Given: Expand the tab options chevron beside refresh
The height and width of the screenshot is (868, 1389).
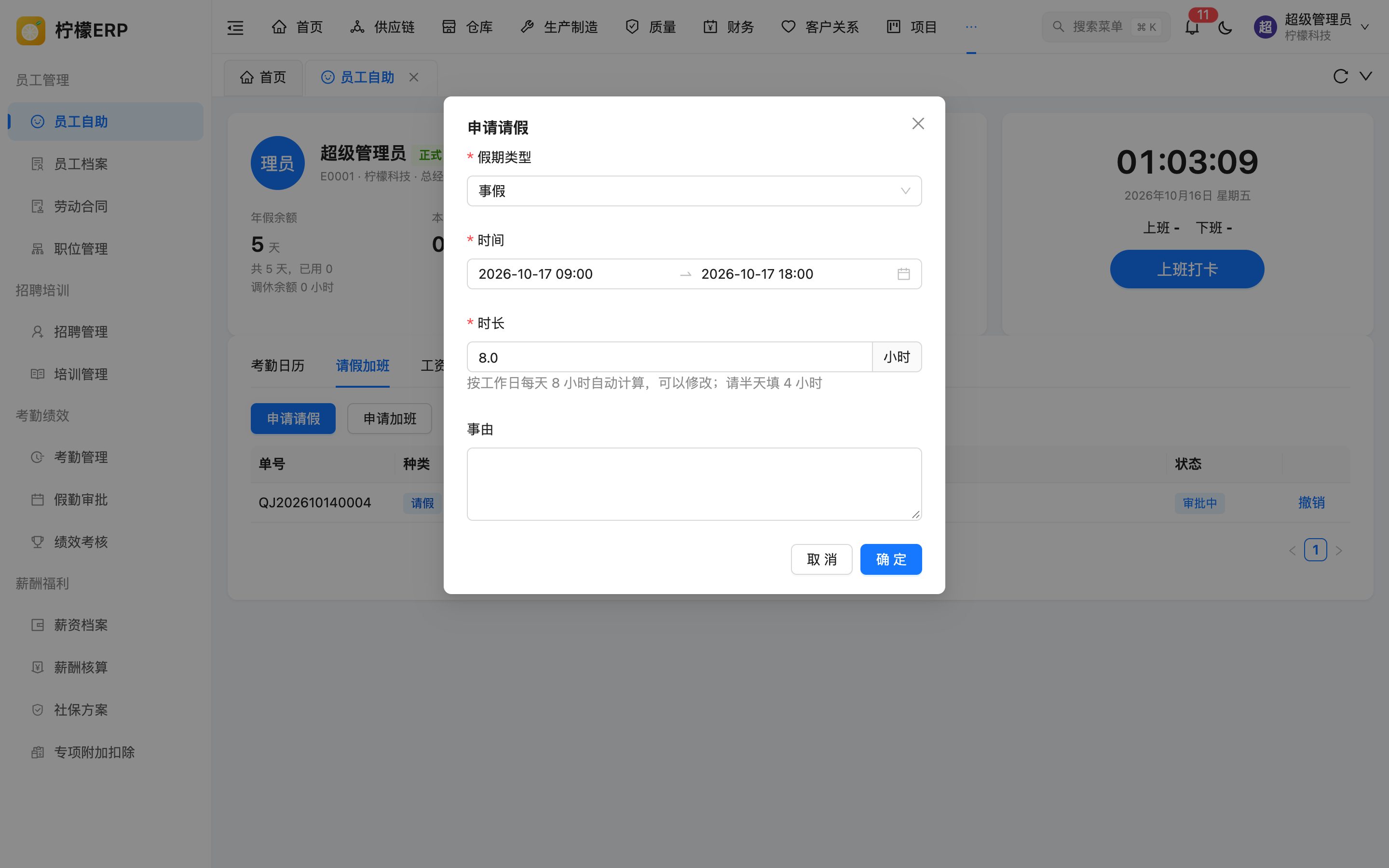Looking at the screenshot, I should [x=1366, y=76].
